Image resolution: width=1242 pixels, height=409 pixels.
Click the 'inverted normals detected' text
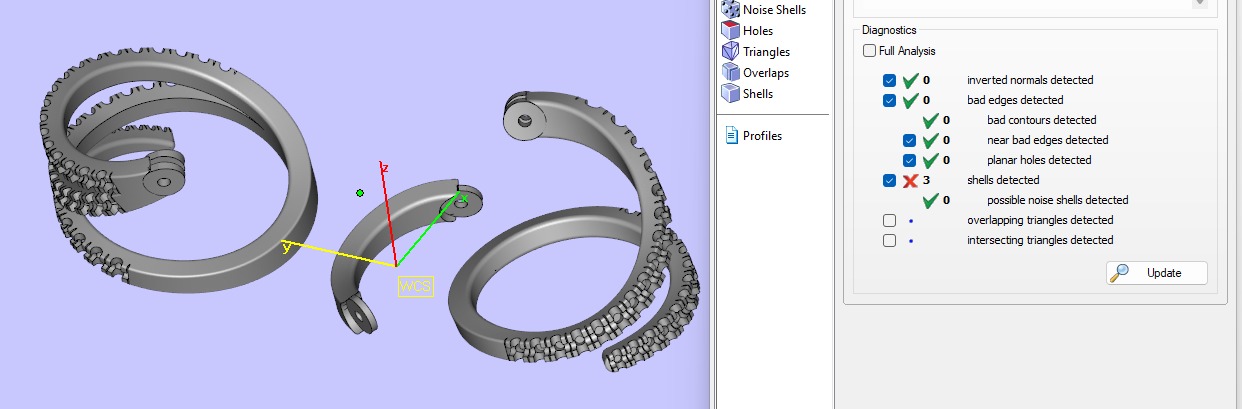coord(1030,80)
